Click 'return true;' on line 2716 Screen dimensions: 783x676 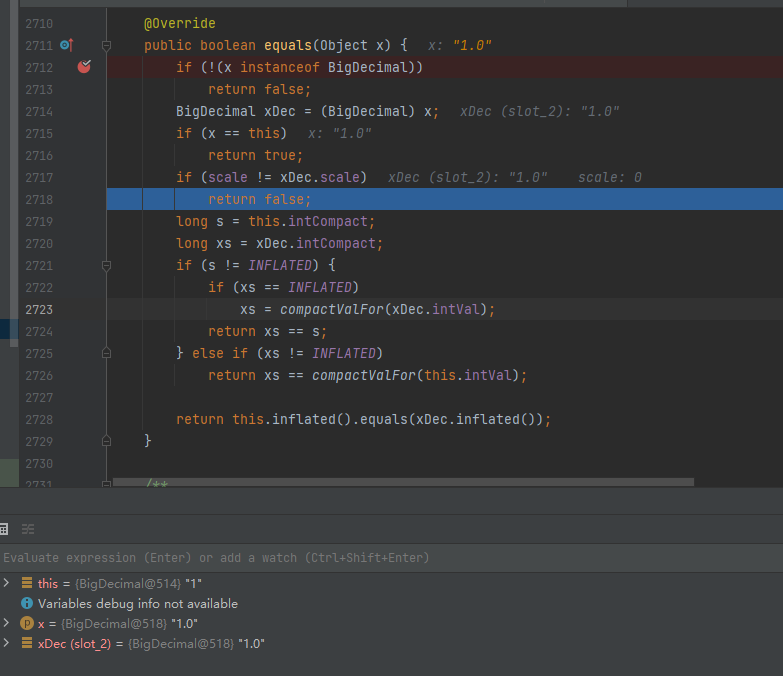coord(256,155)
